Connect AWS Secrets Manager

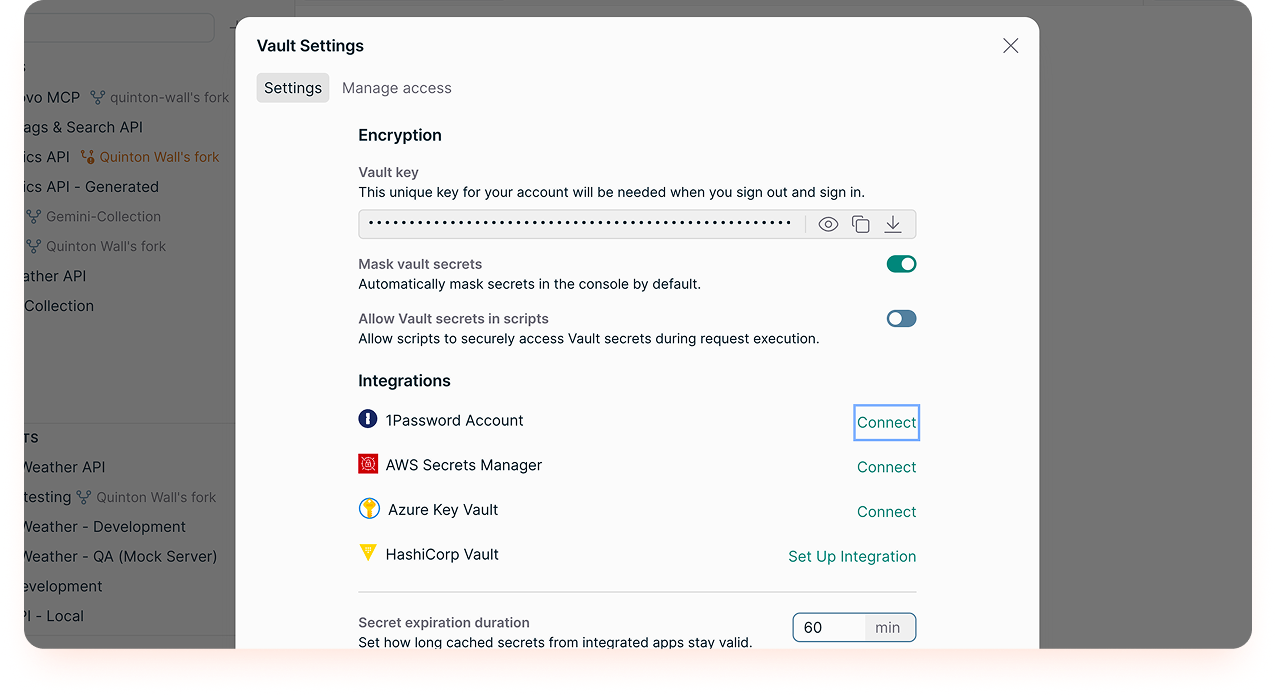[886, 467]
